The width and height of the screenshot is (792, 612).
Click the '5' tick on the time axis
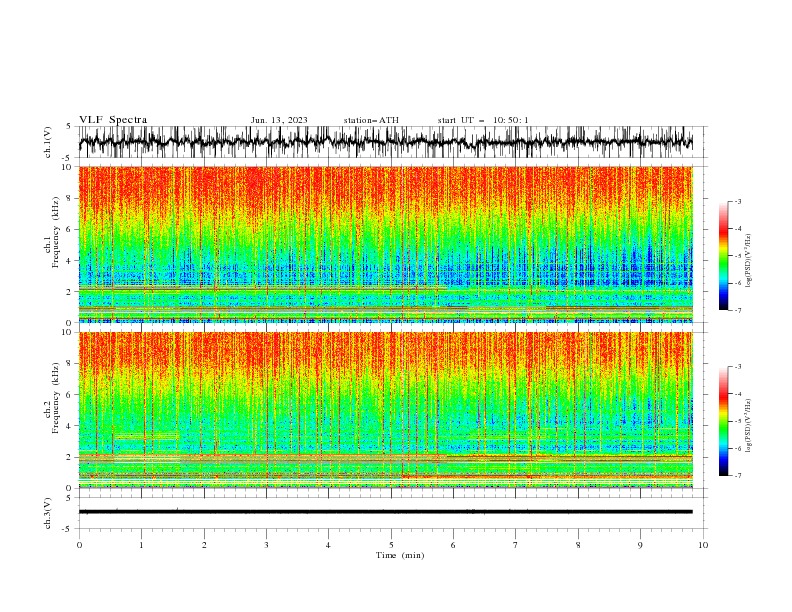click(x=391, y=545)
